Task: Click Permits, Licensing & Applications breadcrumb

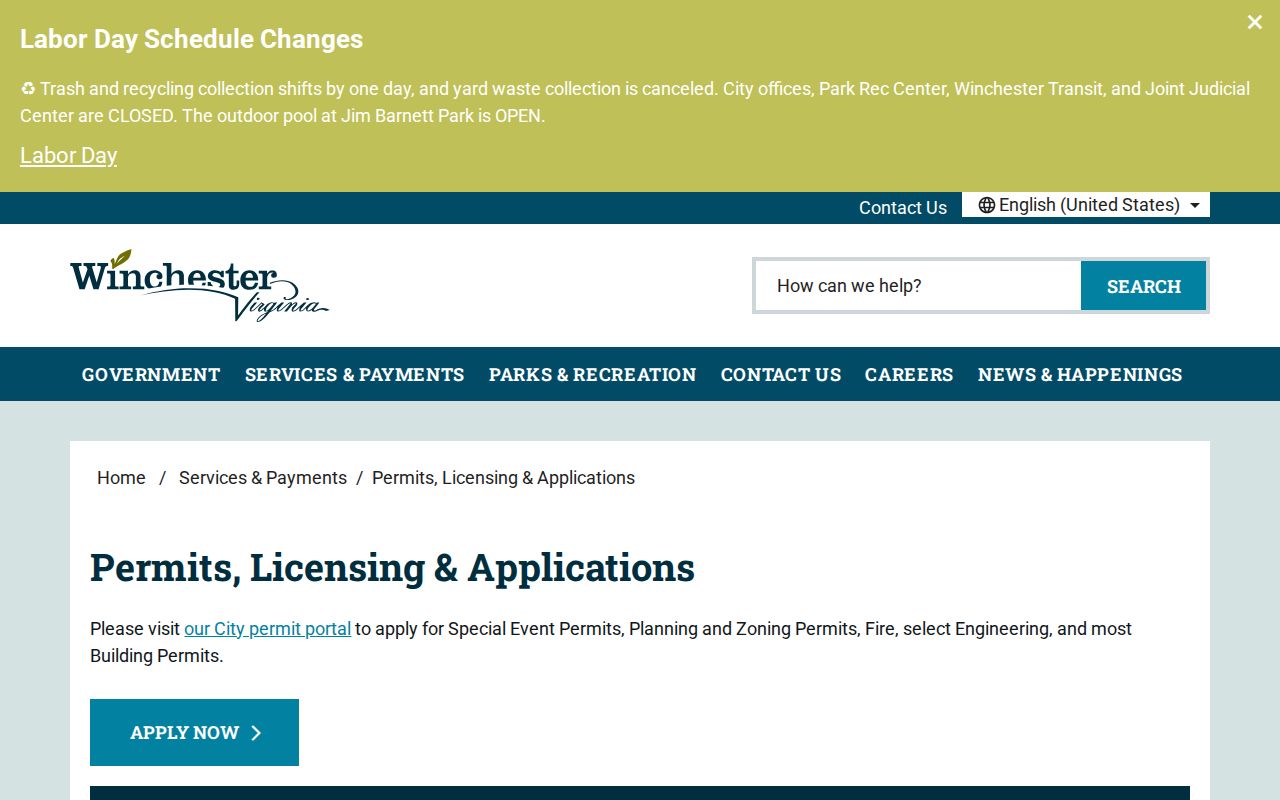Action: (x=503, y=478)
